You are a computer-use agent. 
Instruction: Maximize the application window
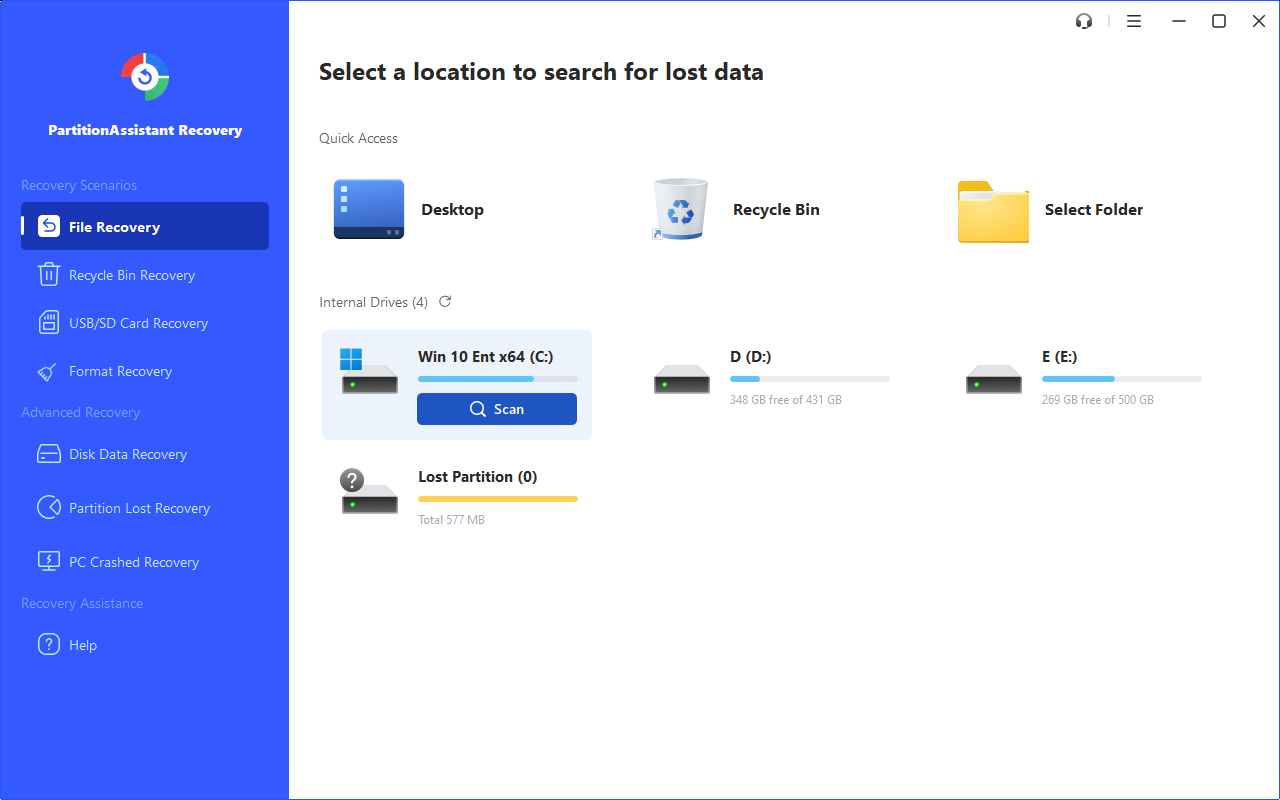click(x=1219, y=21)
